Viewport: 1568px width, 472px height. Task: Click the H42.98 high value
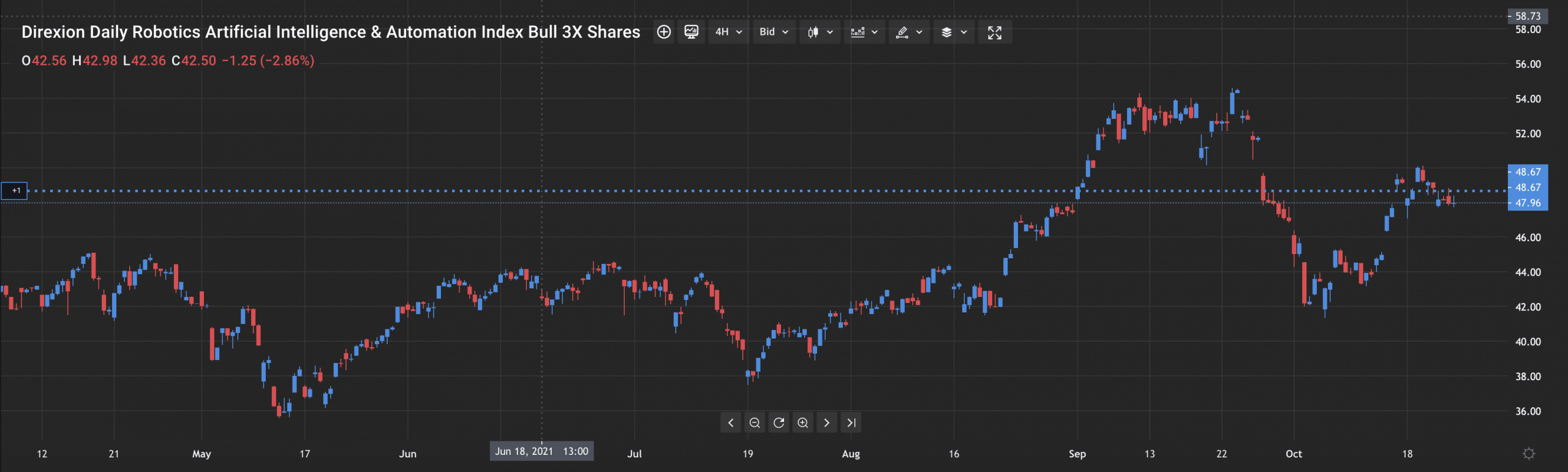(x=94, y=61)
